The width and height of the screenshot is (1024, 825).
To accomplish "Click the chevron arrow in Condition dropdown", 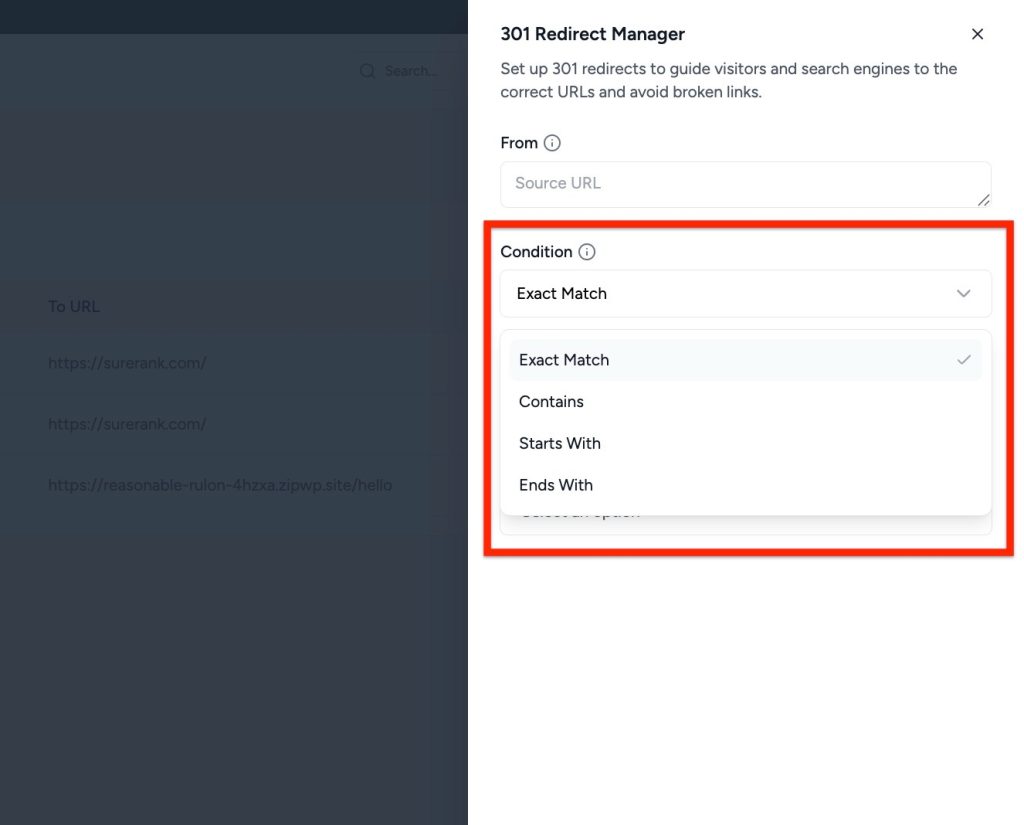I will click(x=963, y=294).
